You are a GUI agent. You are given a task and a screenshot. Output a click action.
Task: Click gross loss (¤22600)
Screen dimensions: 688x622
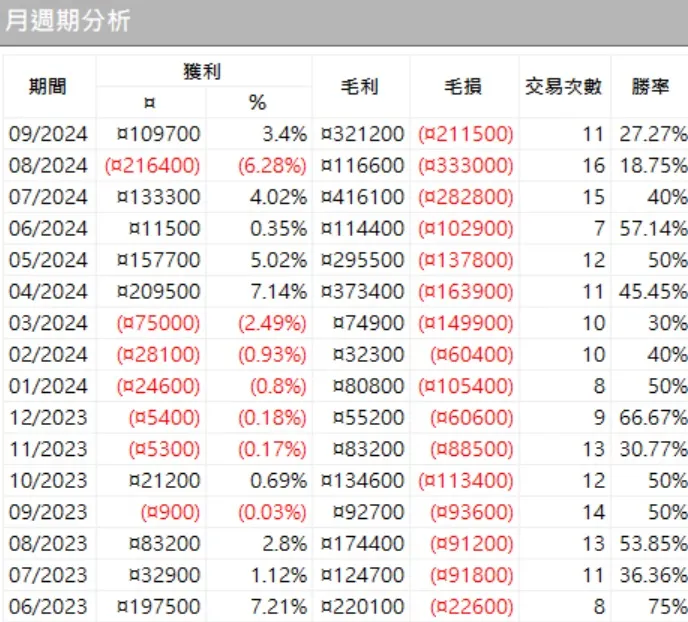click(472, 607)
